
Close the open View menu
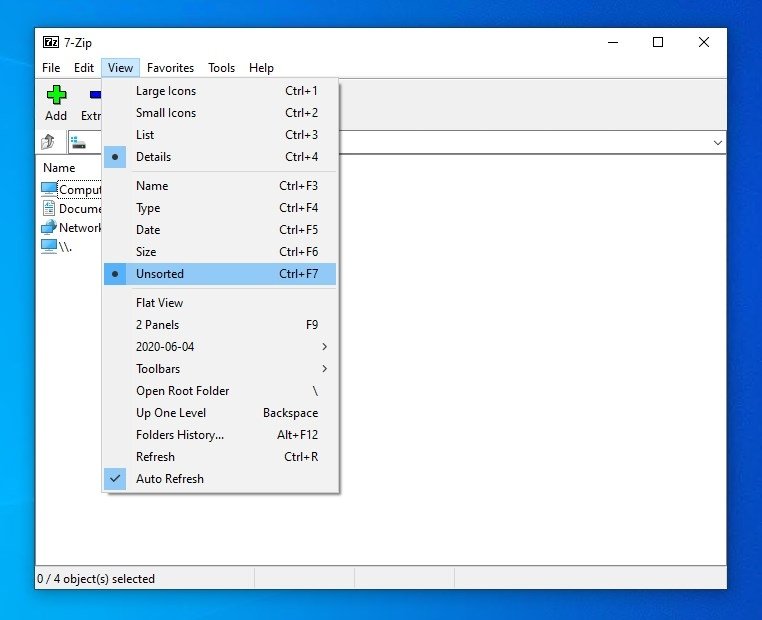[x=121, y=68]
